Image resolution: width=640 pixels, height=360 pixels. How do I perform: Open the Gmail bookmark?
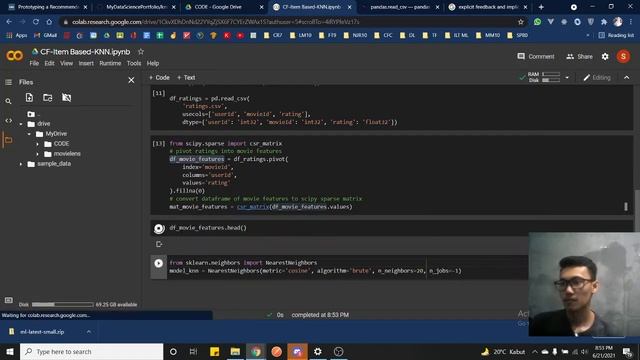point(46,36)
